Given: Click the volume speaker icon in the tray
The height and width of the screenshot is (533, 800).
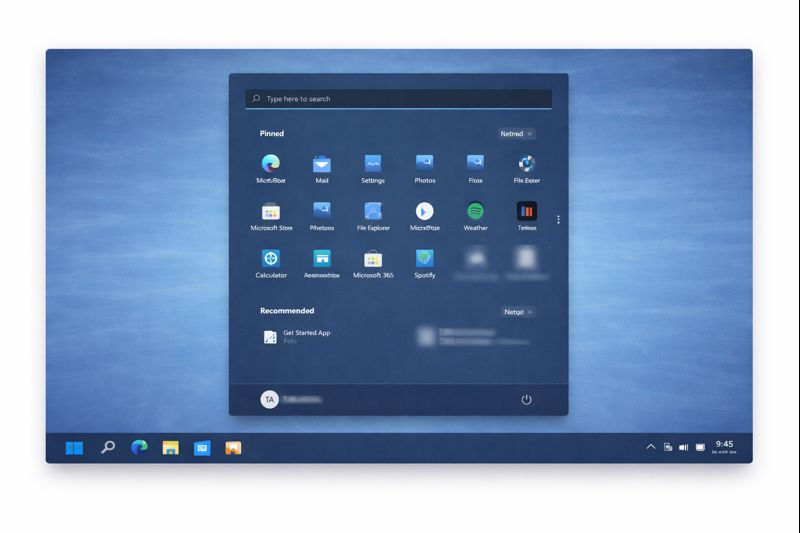Looking at the screenshot, I should [684, 447].
